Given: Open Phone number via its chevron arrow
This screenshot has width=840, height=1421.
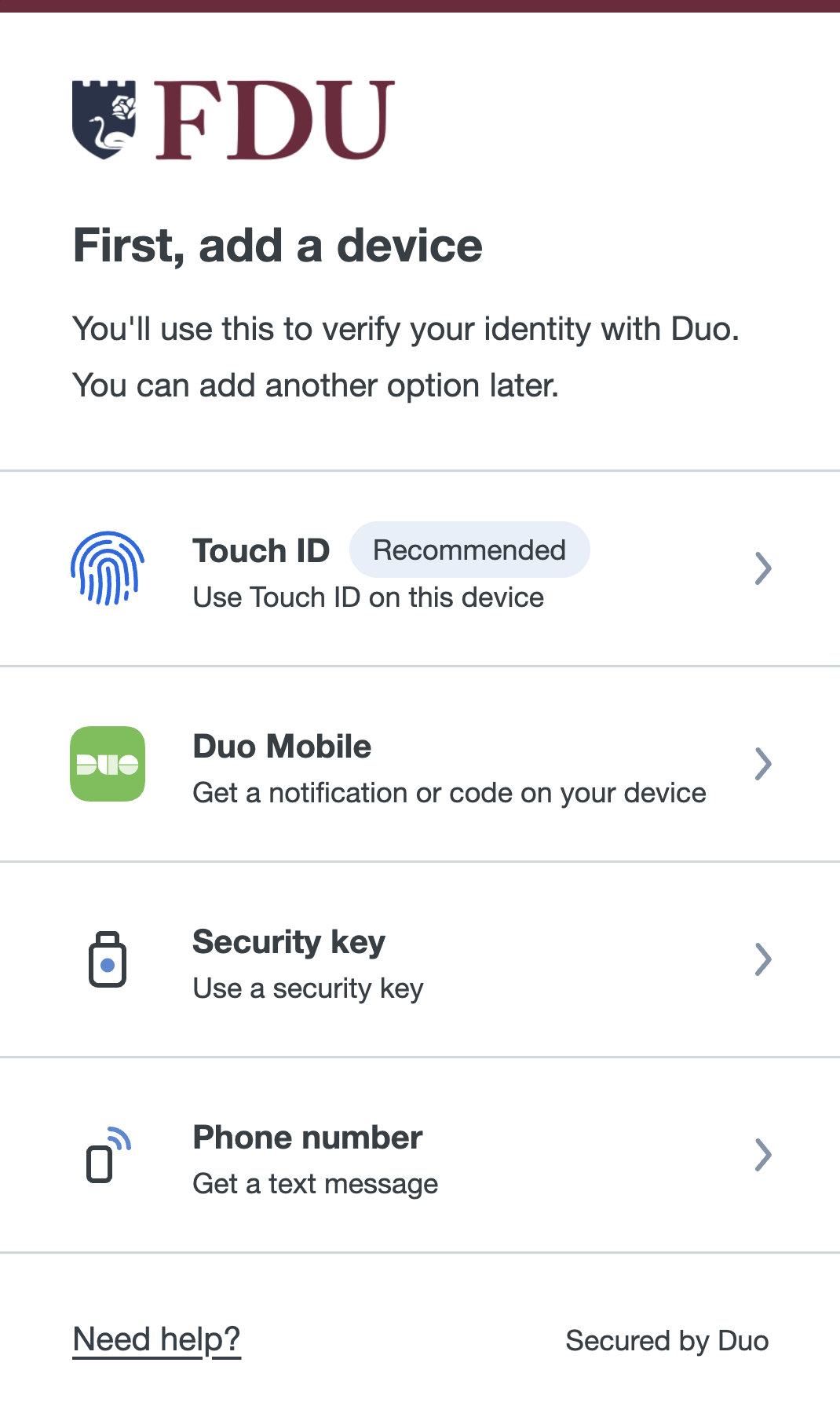Looking at the screenshot, I should [x=762, y=1154].
